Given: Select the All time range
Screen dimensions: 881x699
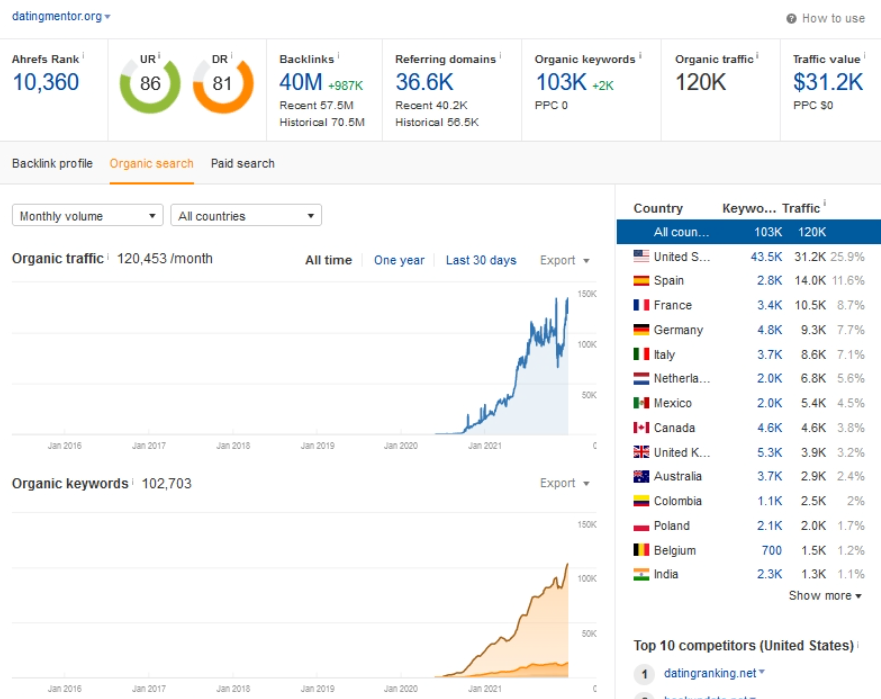Looking at the screenshot, I should [x=329, y=260].
